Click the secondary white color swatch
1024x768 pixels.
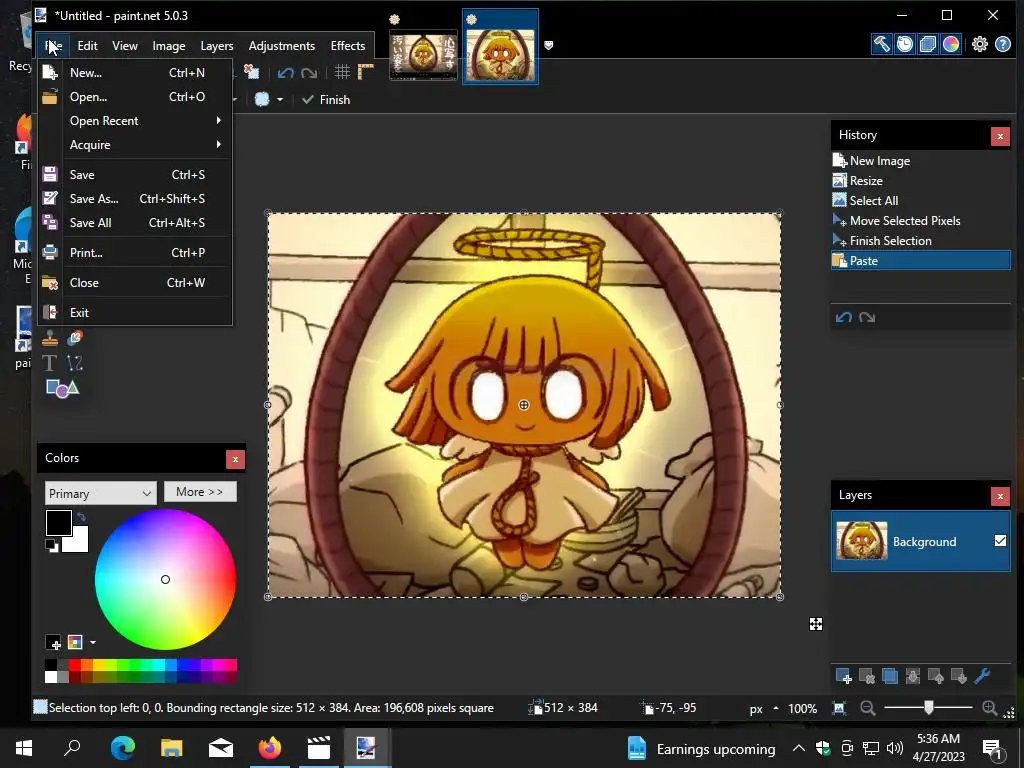pyautogui.click(x=78, y=541)
